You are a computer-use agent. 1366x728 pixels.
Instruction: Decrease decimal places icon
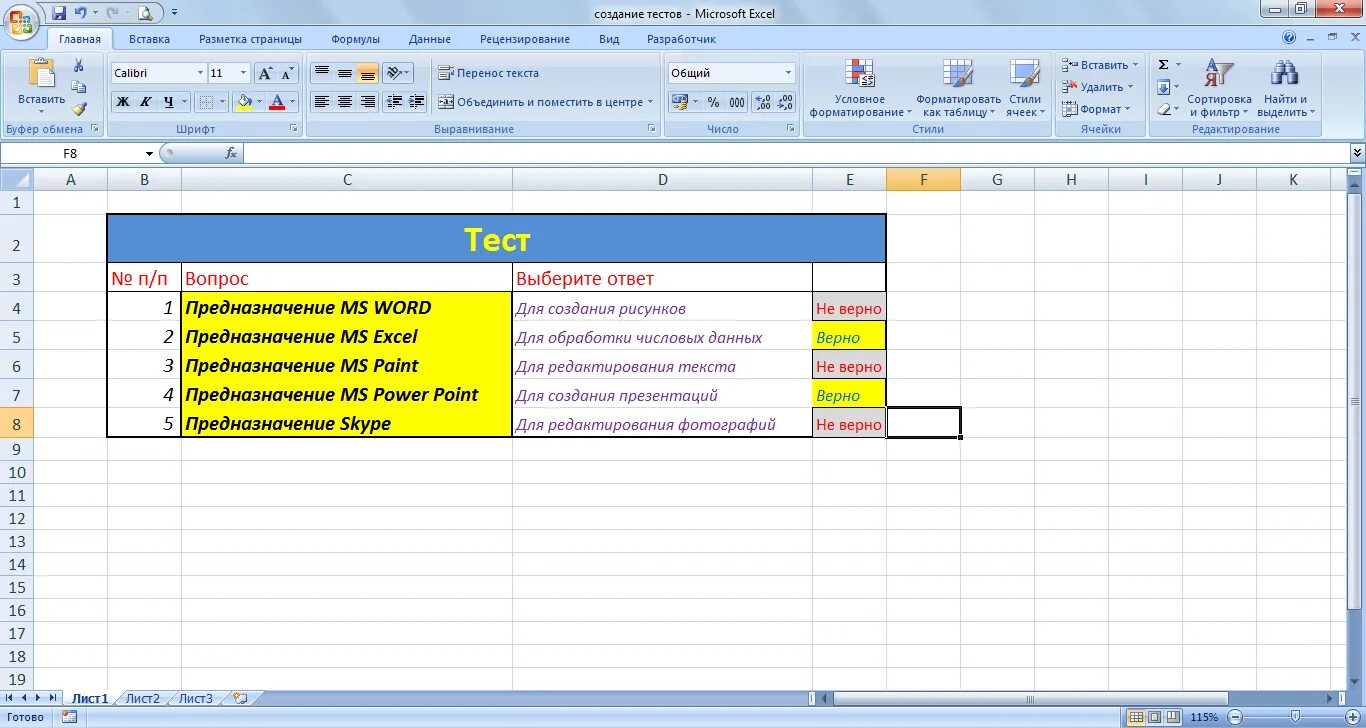(786, 102)
